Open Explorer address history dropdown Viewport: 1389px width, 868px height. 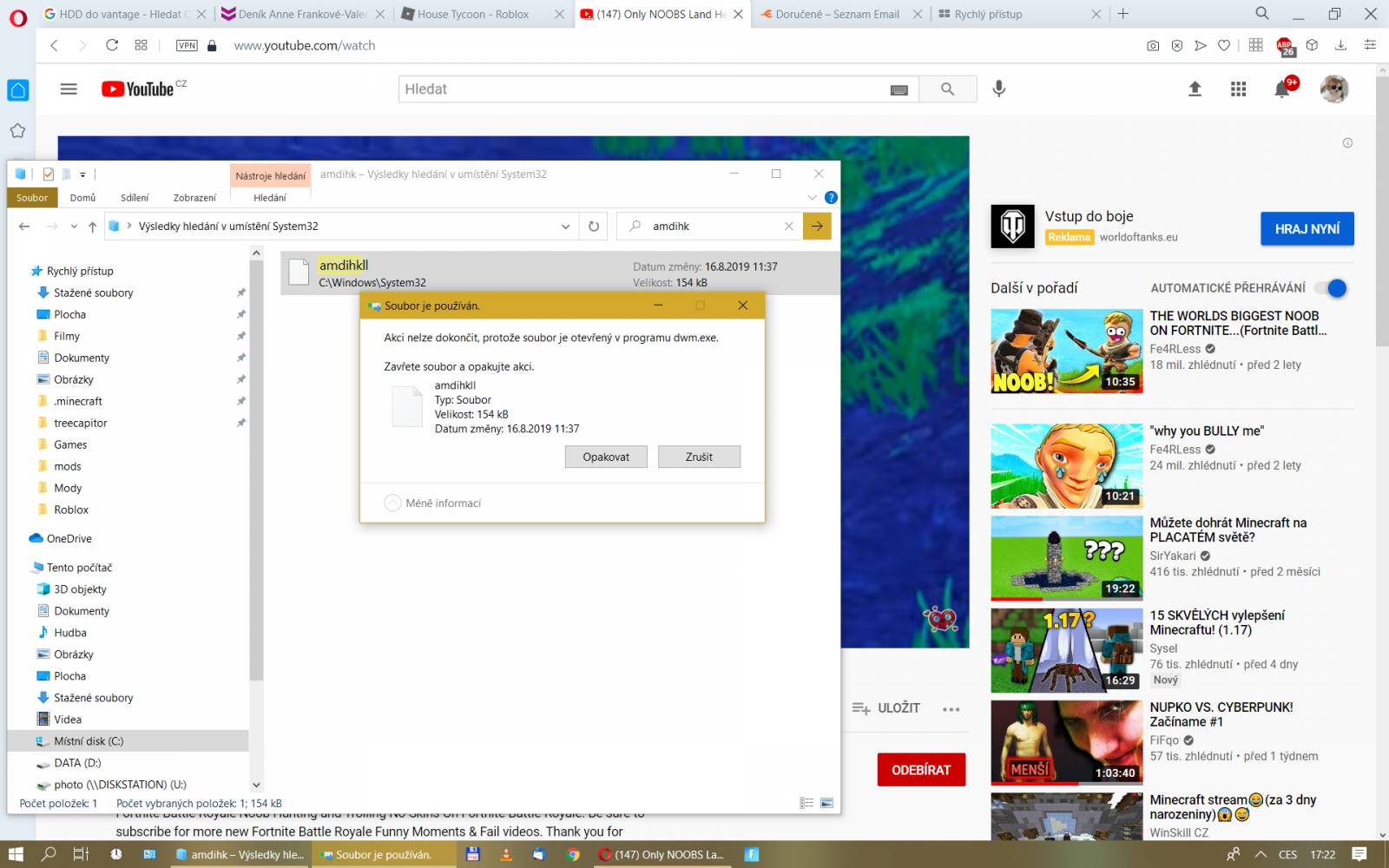pos(565,226)
